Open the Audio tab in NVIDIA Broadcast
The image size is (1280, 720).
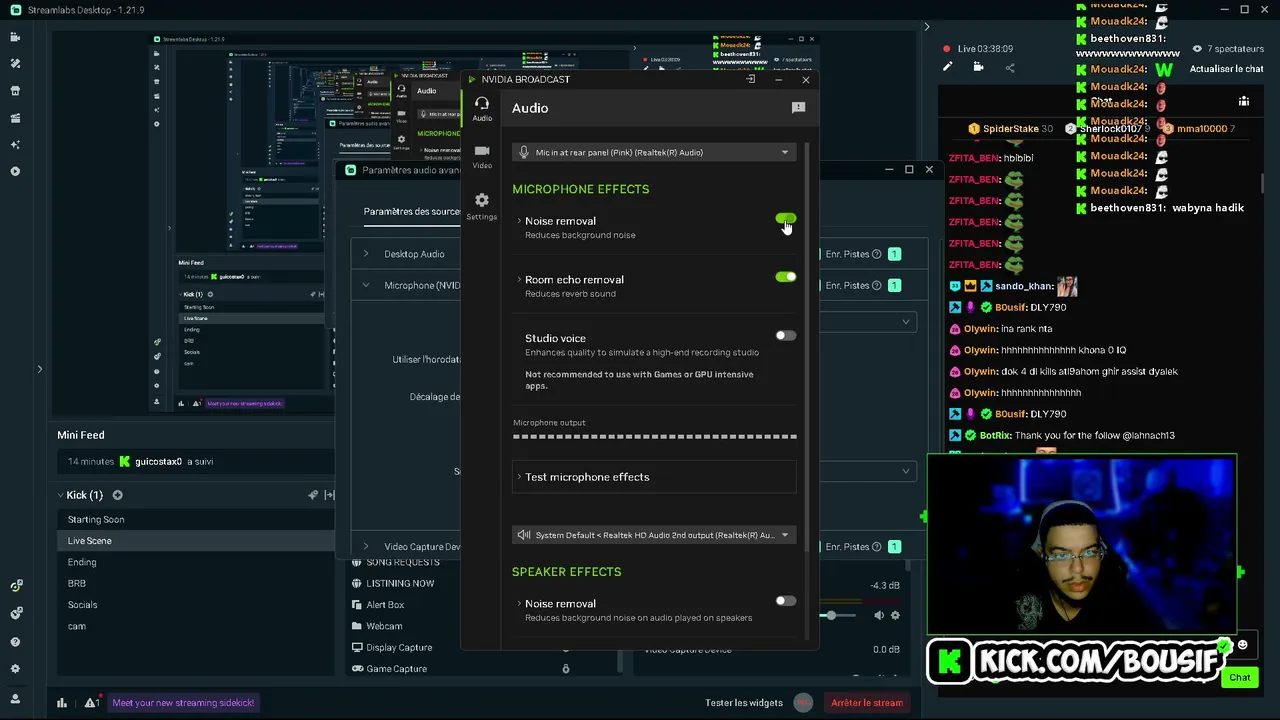pyautogui.click(x=482, y=109)
